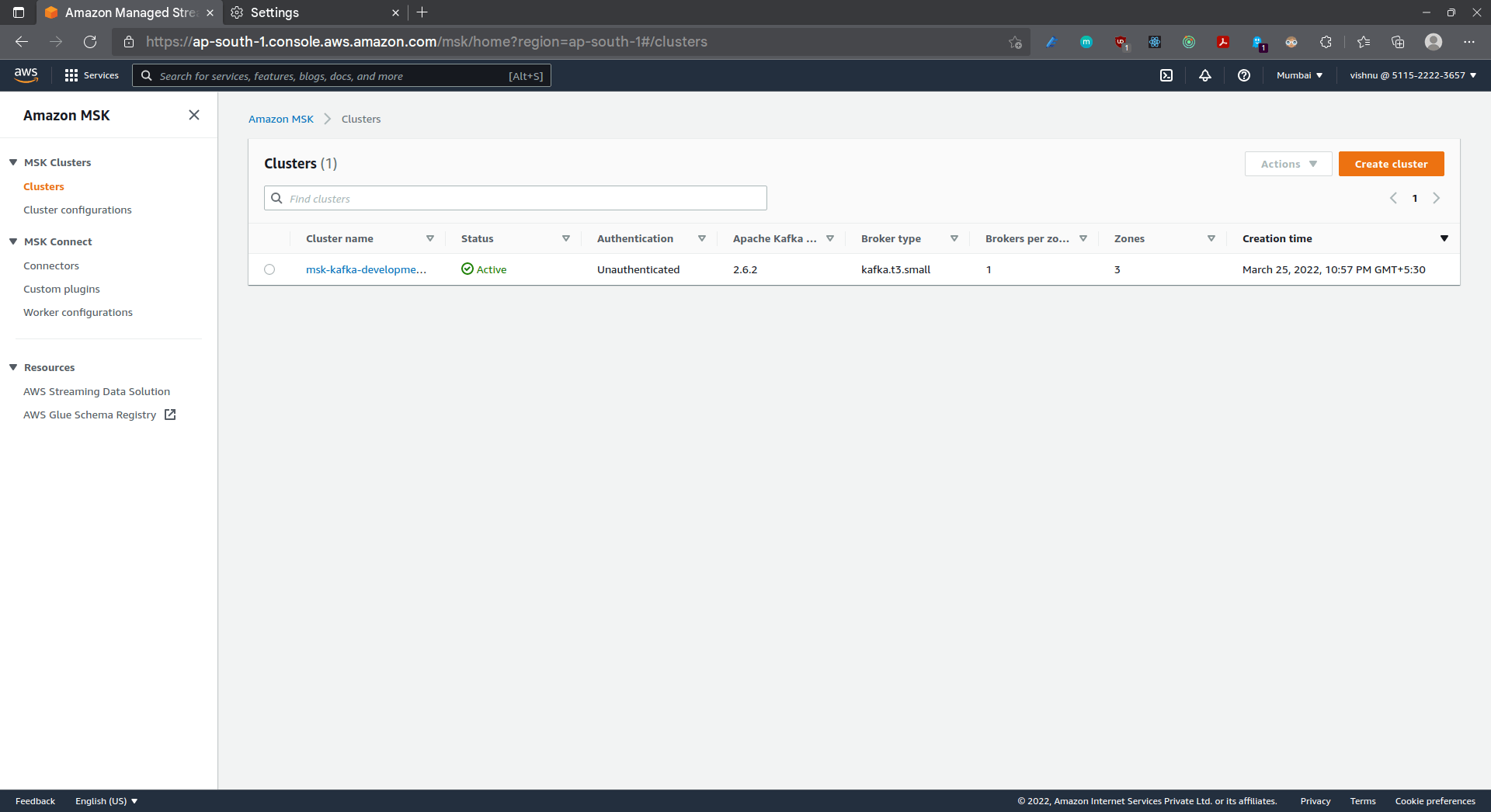Open the help question mark menu
The image size is (1491, 812).
pyautogui.click(x=1244, y=75)
